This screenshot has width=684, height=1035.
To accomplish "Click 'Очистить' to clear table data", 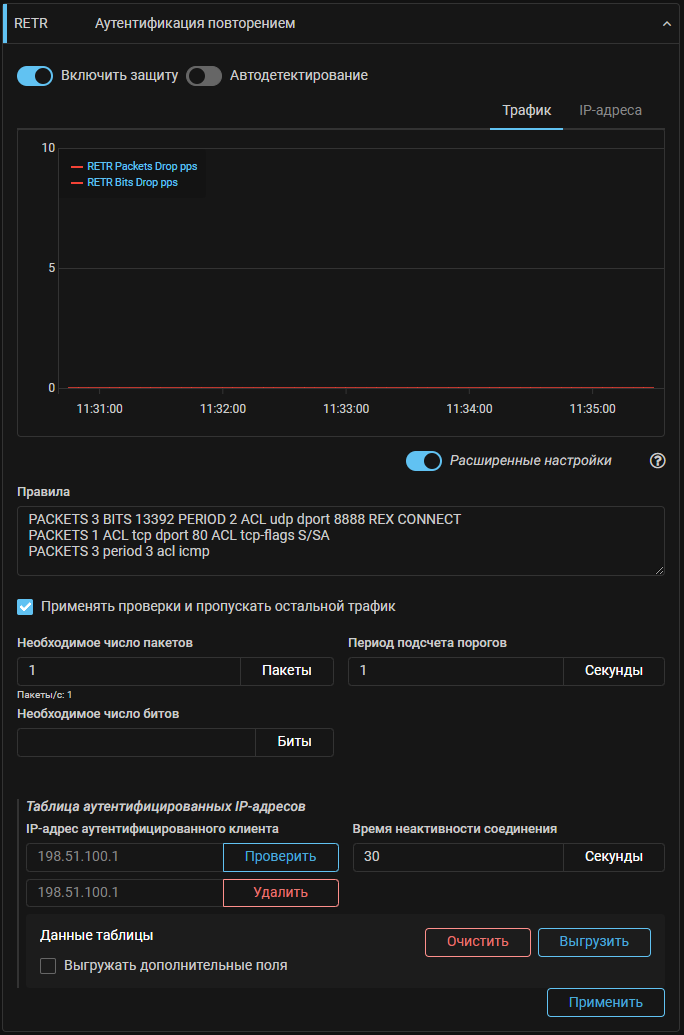I will 477,942.
